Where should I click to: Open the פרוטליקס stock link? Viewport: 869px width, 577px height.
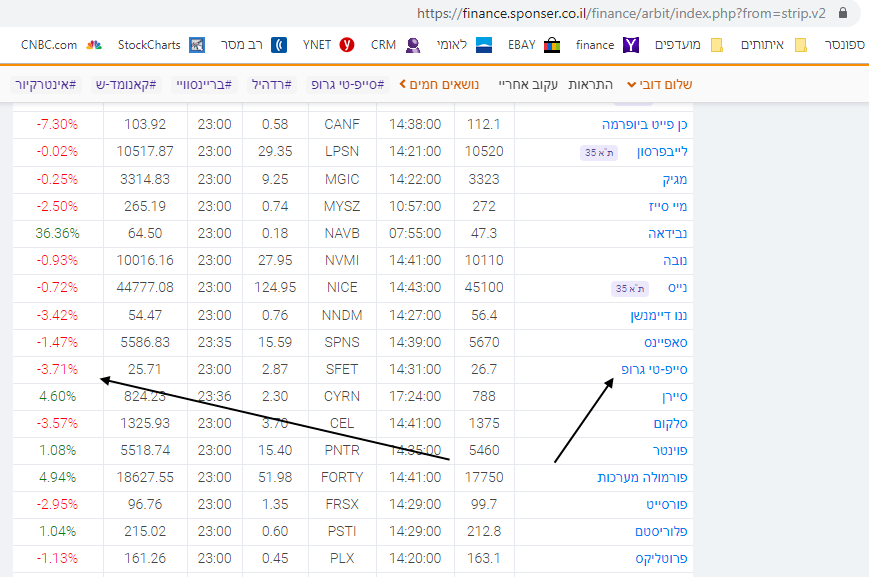point(661,558)
